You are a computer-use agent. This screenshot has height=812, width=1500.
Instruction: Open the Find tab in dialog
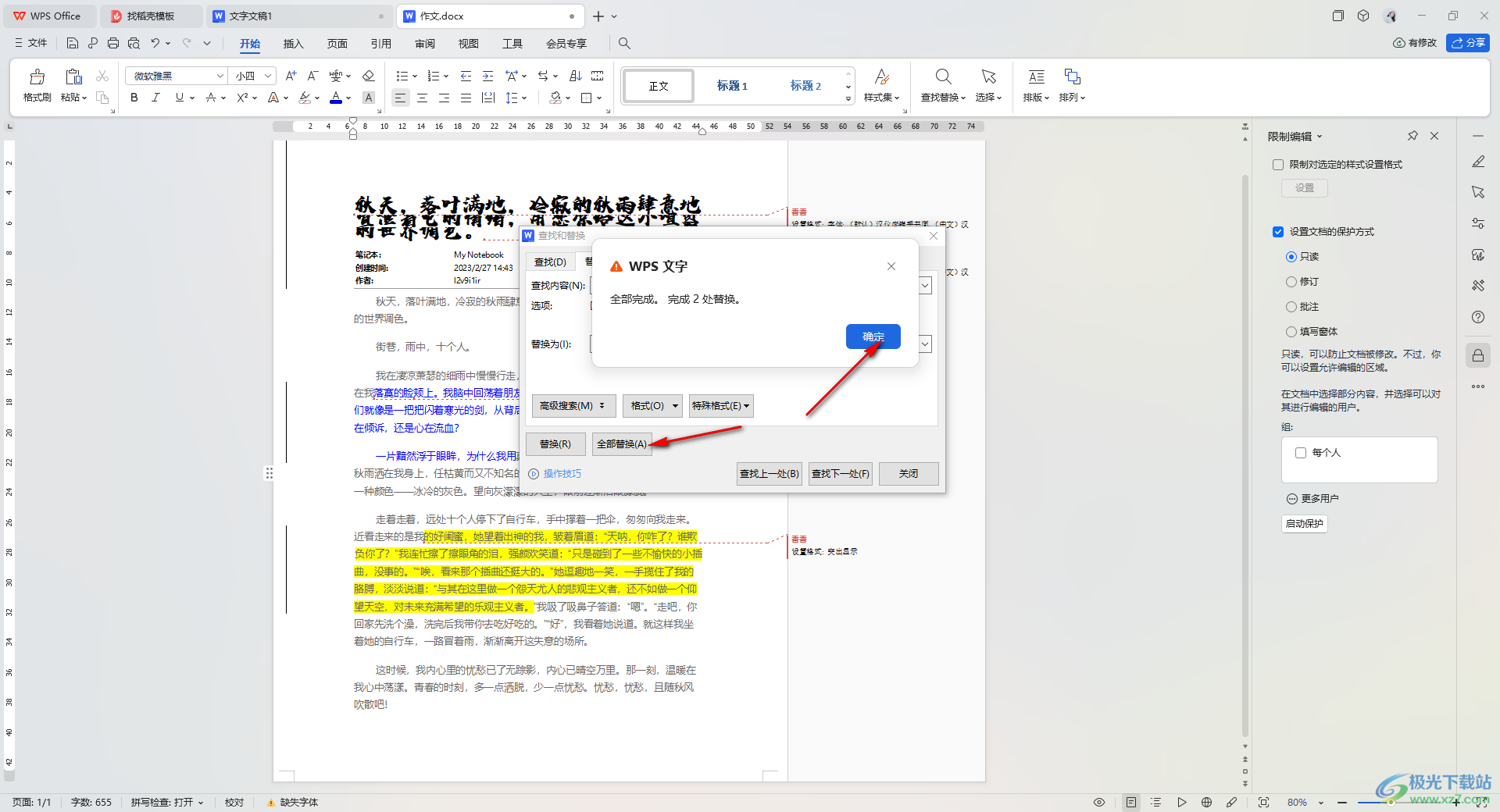click(x=550, y=262)
